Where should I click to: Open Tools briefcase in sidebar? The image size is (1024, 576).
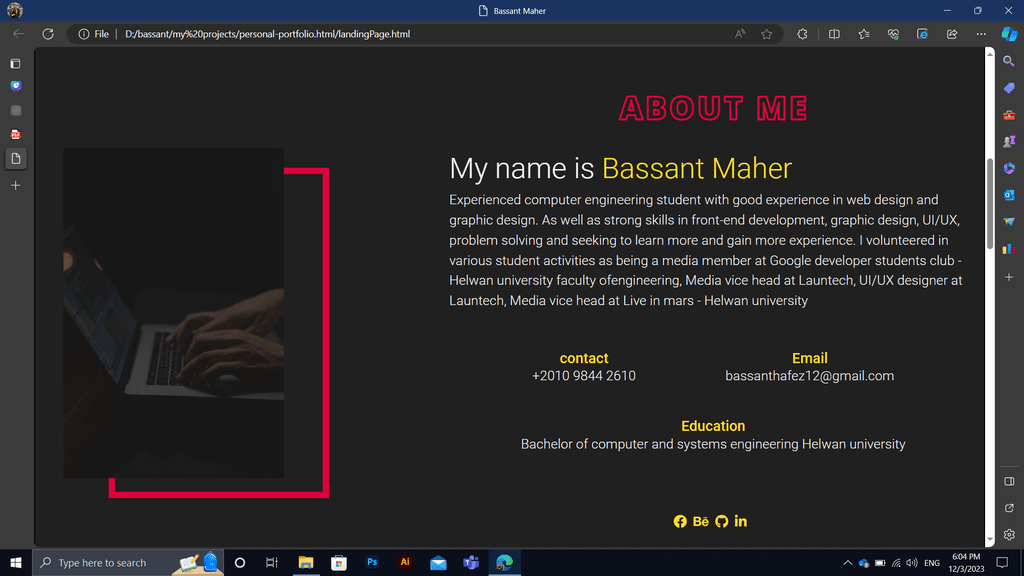pos(1009,115)
